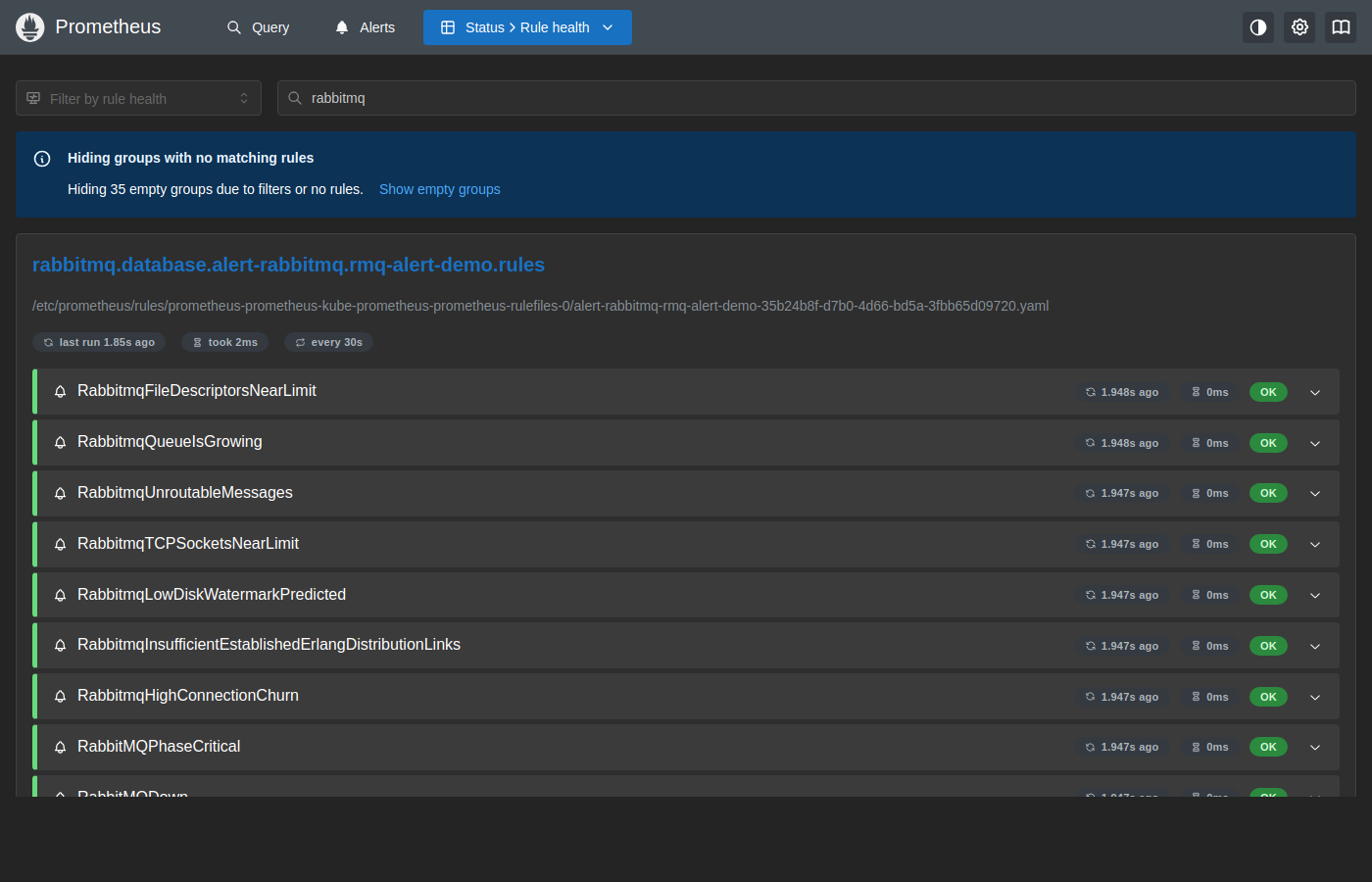Expand the RabbitmqHighConnectionChurn rule chevron

(x=1315, y=697)
